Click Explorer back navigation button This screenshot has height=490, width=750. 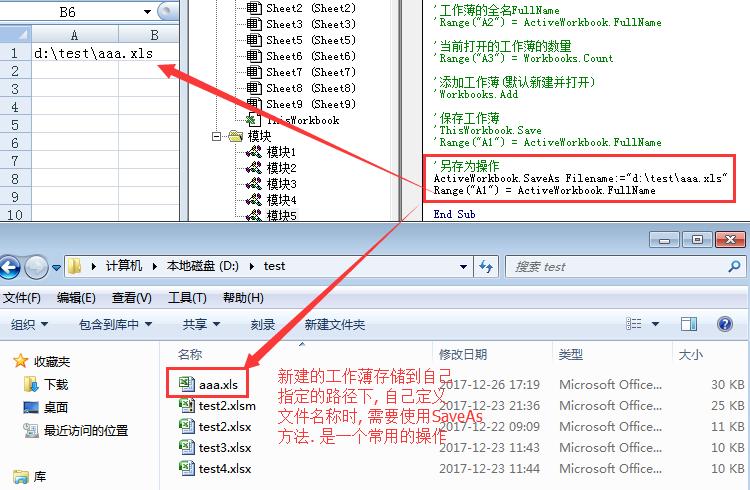[9, 267]
